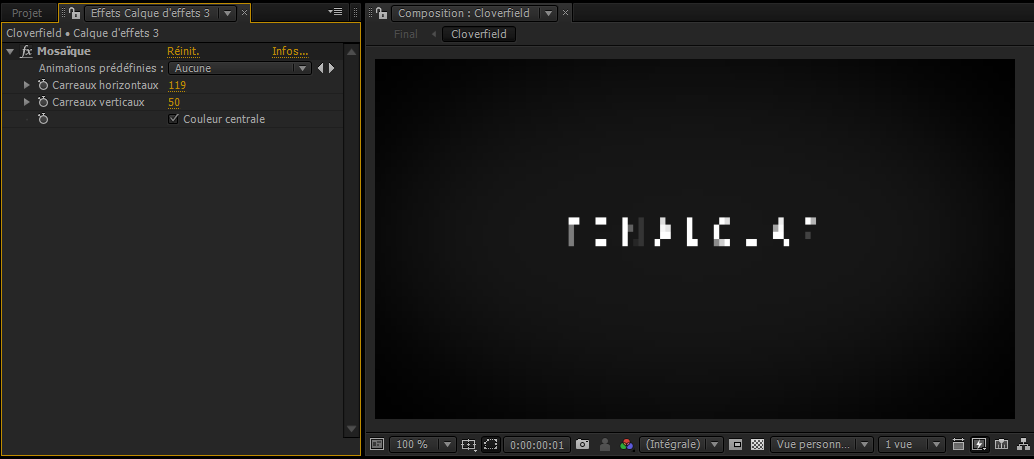This screenshot has width=1034, height=459.
Task: Expand Carreaux verticaux property
Action: pyautogui.click(x=27, y=102)
